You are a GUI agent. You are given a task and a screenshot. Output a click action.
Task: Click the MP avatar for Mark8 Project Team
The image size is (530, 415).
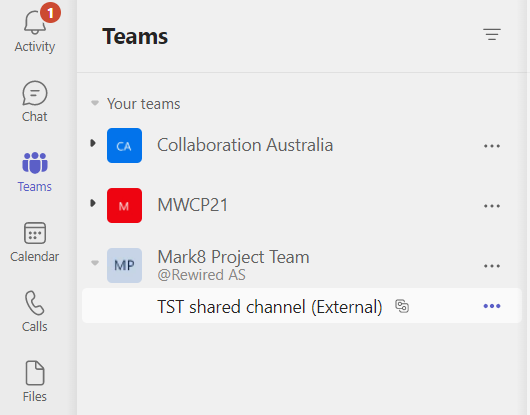124,265
